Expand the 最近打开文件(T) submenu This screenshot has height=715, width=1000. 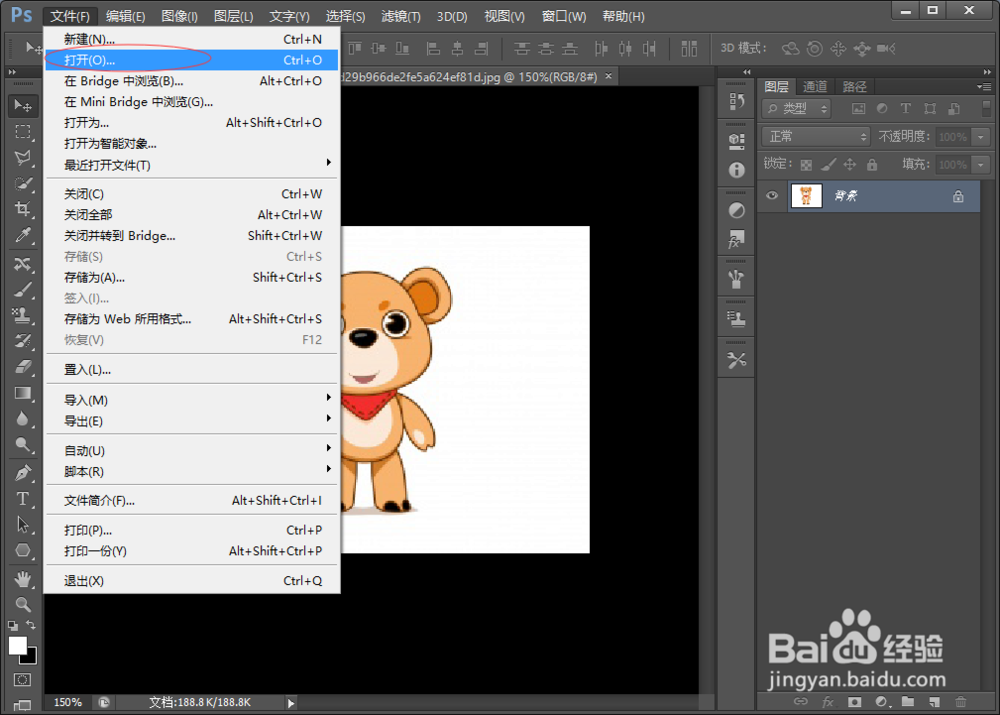point(191,165)
